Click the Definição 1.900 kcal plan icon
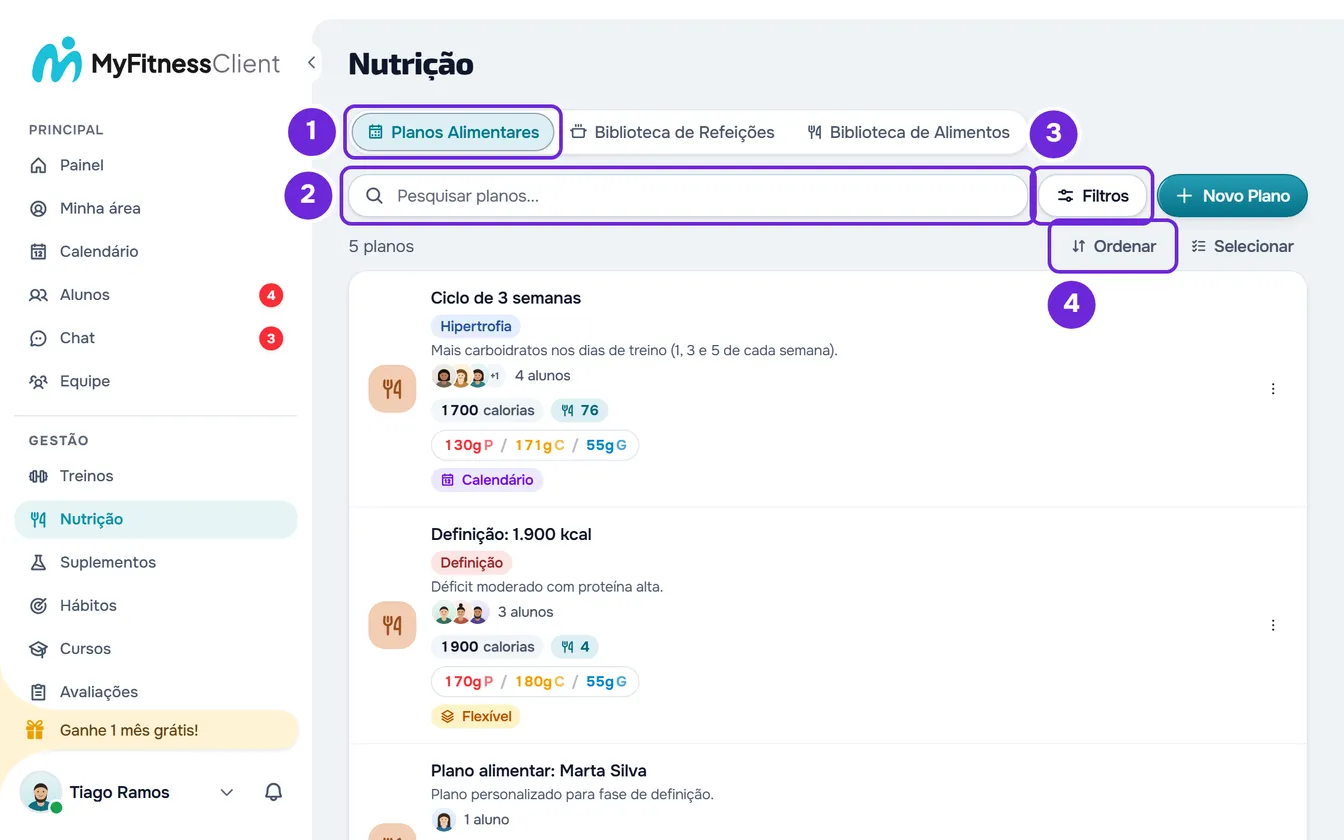This screenshot has height=840, width=1344. point(392,625)
